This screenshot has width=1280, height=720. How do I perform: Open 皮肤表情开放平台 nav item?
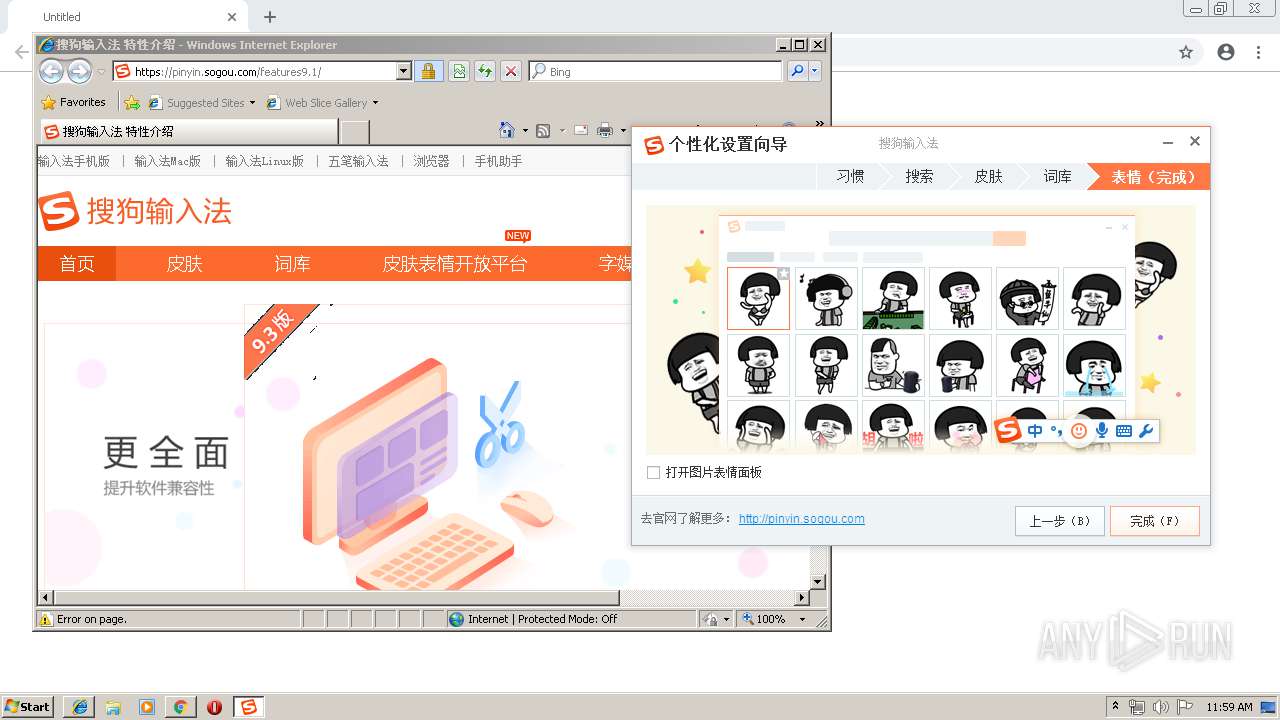coord(454,264)
